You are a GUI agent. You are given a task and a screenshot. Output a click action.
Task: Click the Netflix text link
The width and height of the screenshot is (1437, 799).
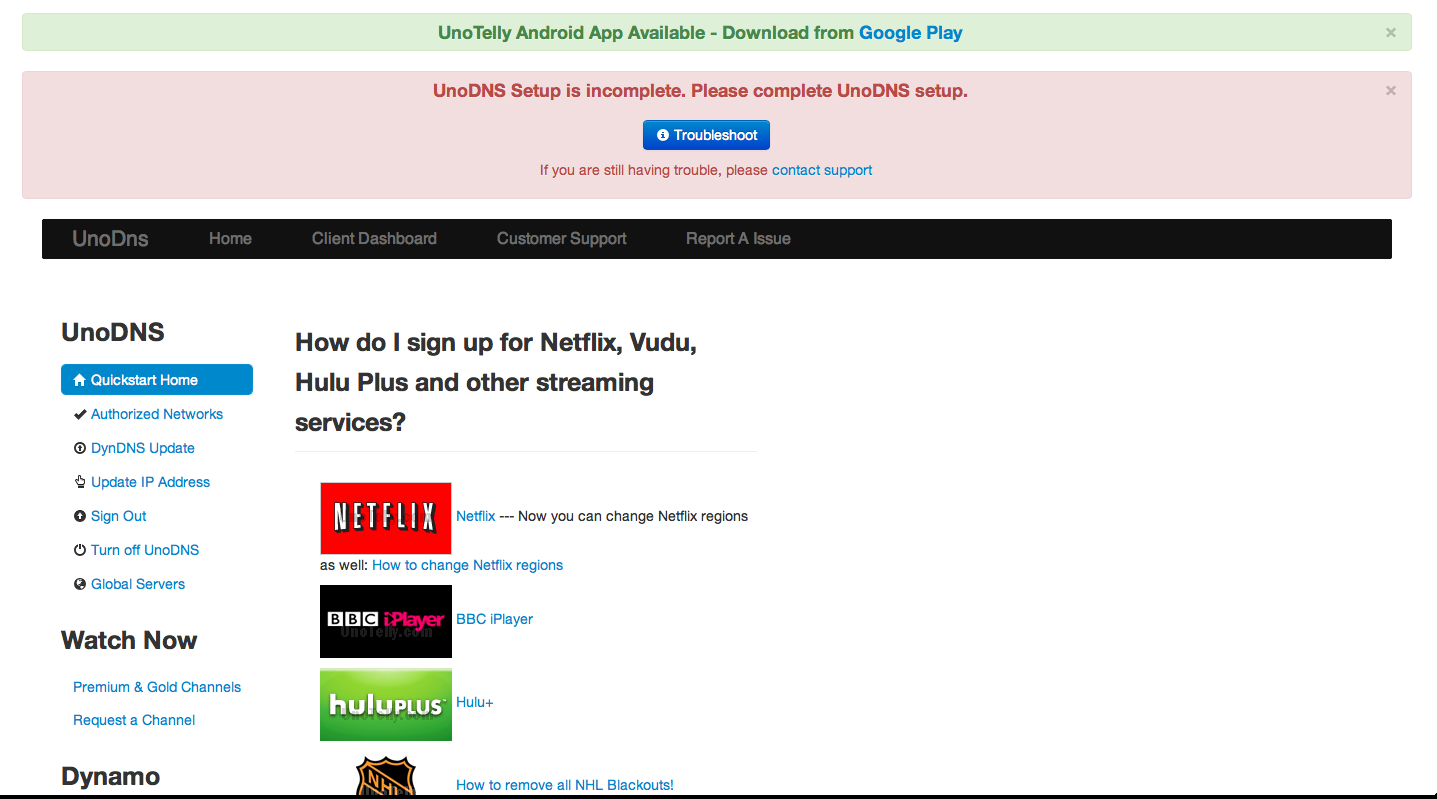[x=476, y=516]
